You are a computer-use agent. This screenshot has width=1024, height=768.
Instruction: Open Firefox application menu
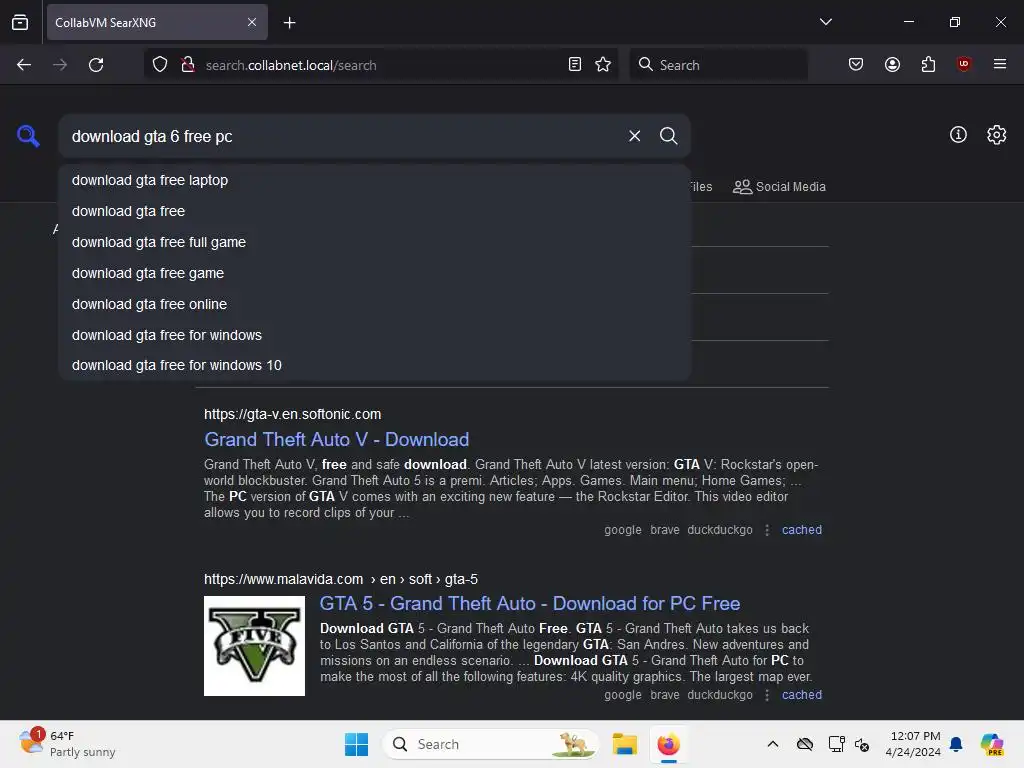tap(999, 64)
